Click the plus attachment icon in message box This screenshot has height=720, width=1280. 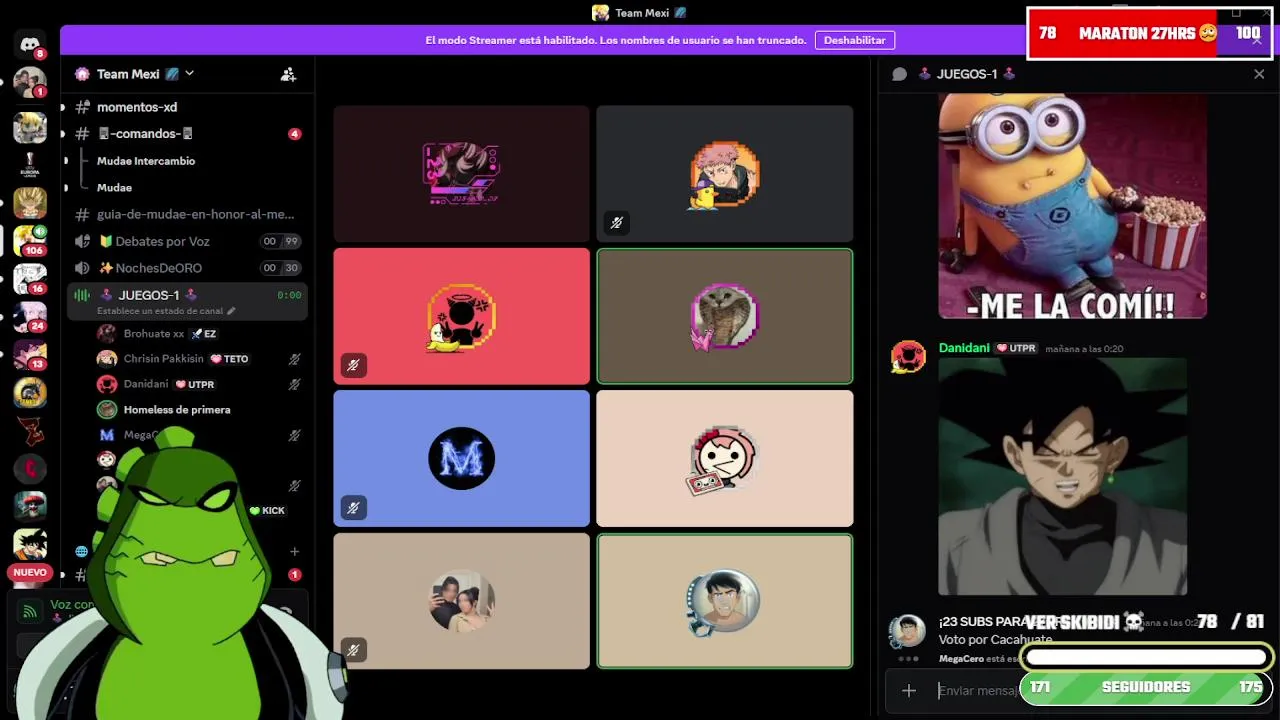tap(908, 690)
